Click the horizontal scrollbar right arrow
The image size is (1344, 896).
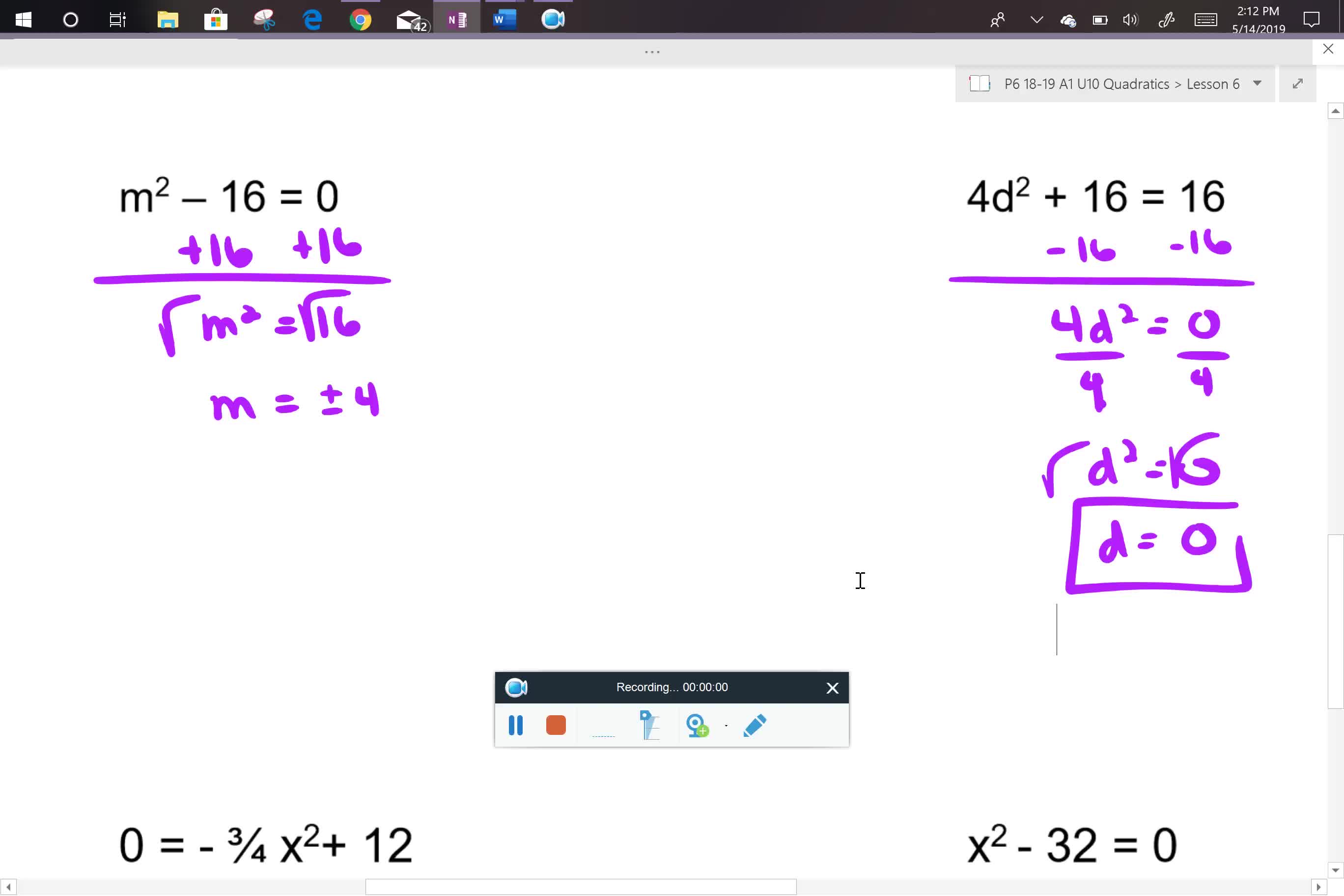tap(1318, 887)
